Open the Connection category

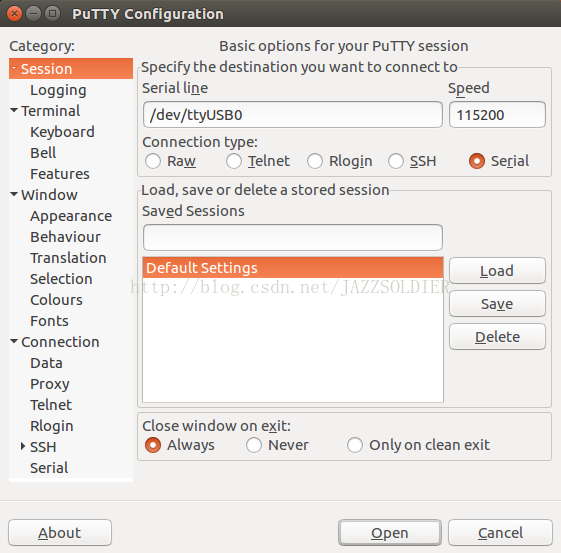[60, 342]
